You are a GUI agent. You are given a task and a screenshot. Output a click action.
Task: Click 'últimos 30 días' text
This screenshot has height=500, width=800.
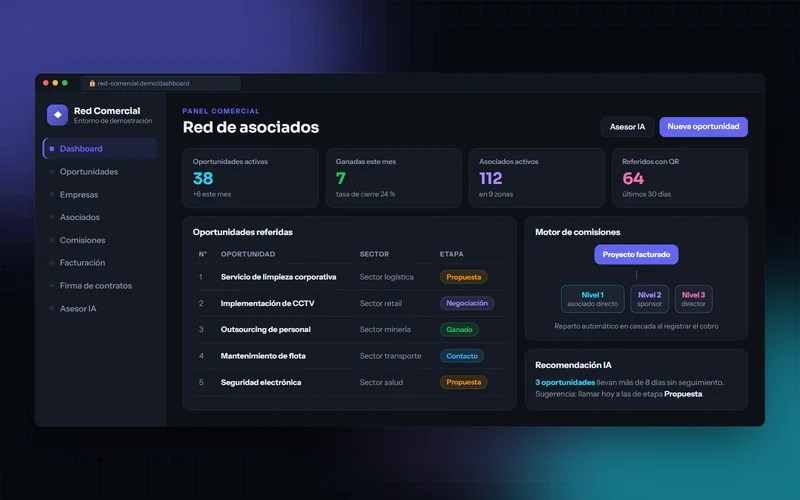646,194
